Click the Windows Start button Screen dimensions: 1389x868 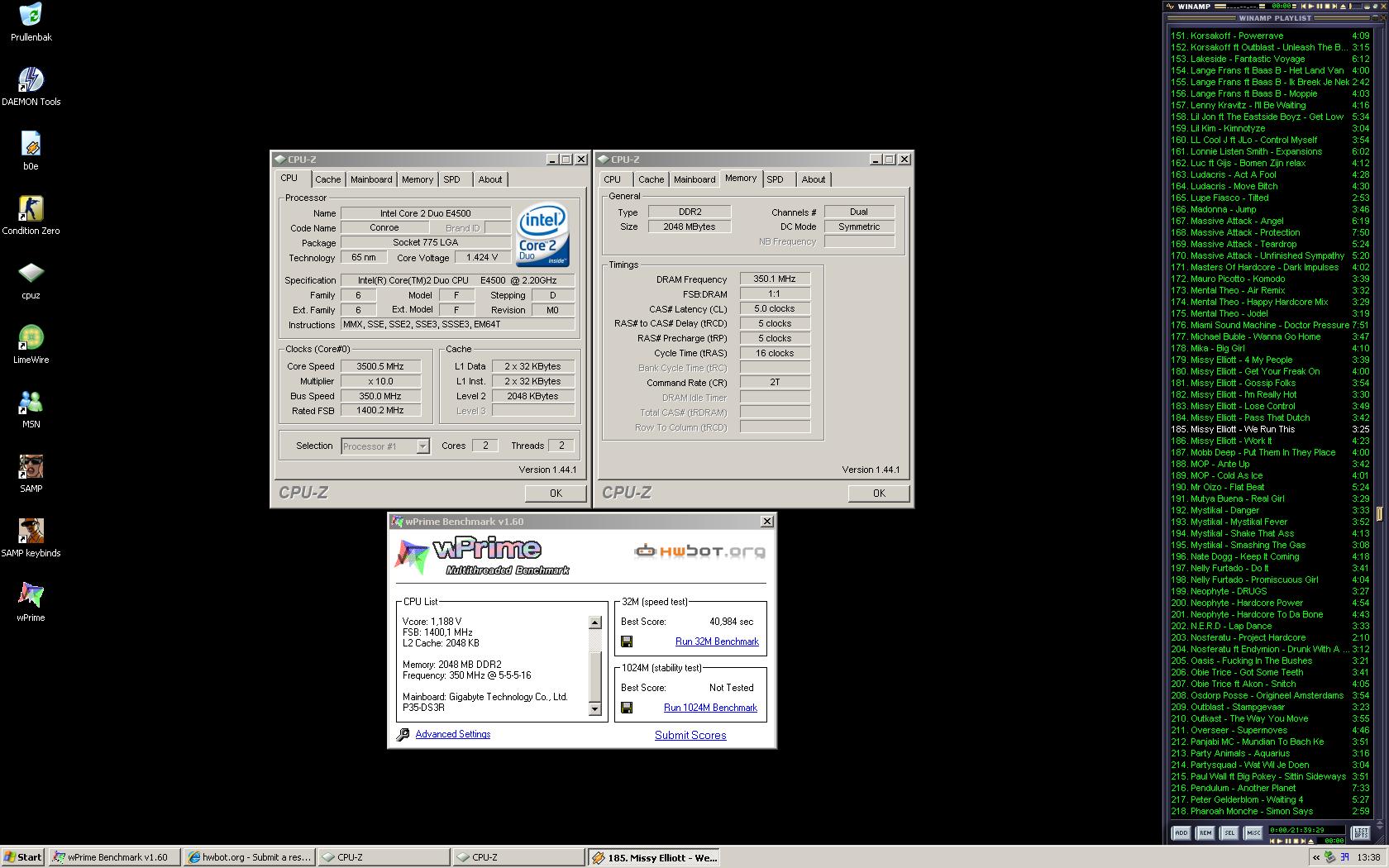pyautogui.click(x=23, y=857)
